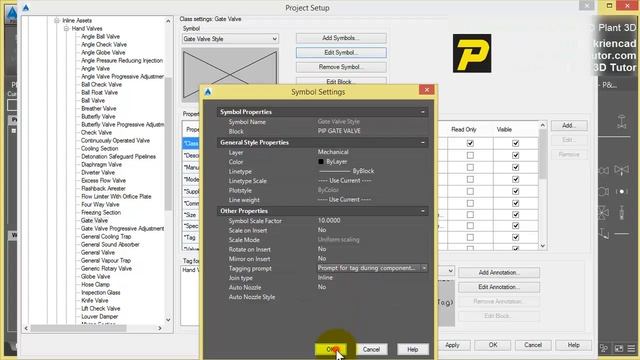Click the PIP GATE VALVE block value

tap(339, 131)
